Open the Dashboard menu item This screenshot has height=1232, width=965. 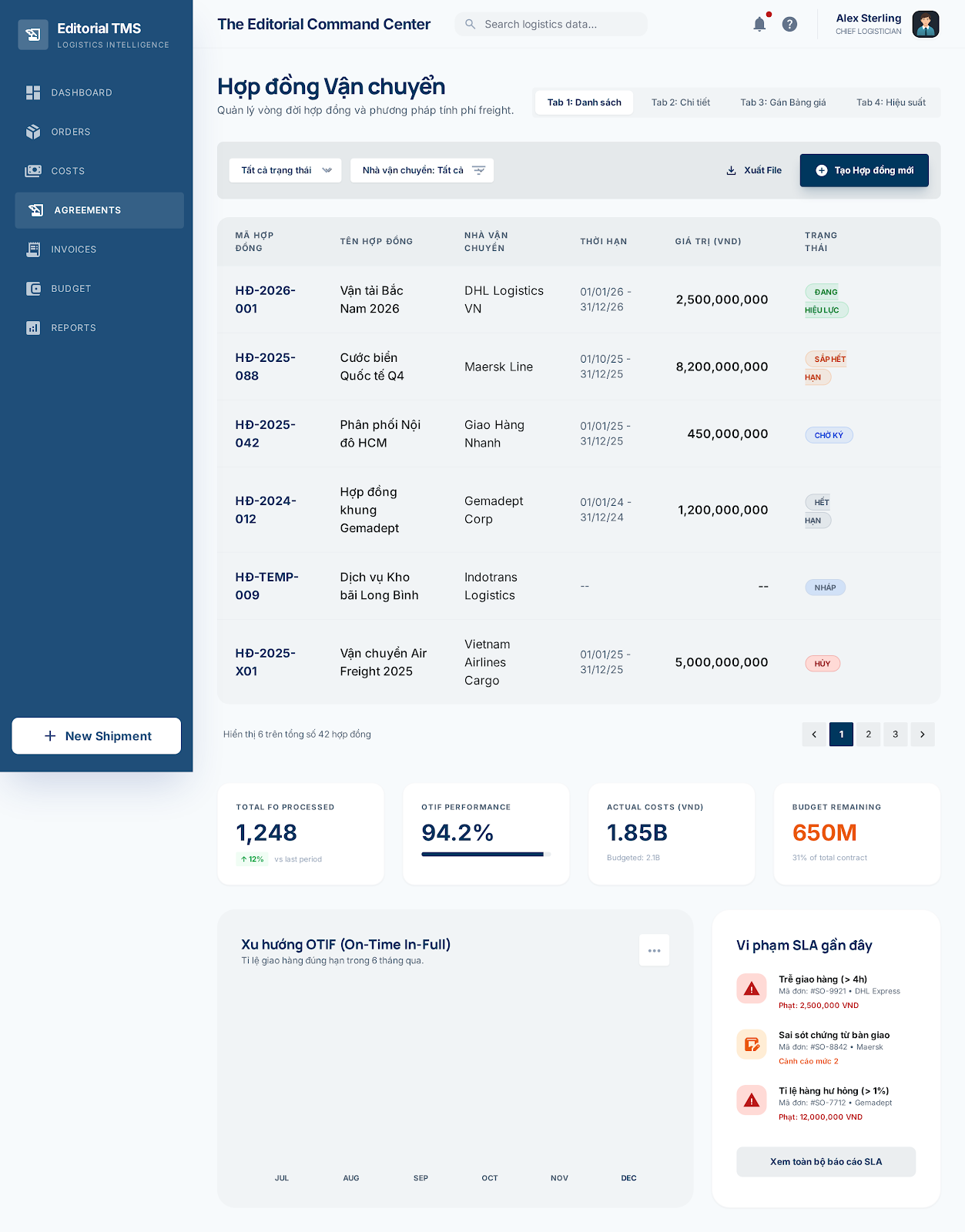[99, 92]
